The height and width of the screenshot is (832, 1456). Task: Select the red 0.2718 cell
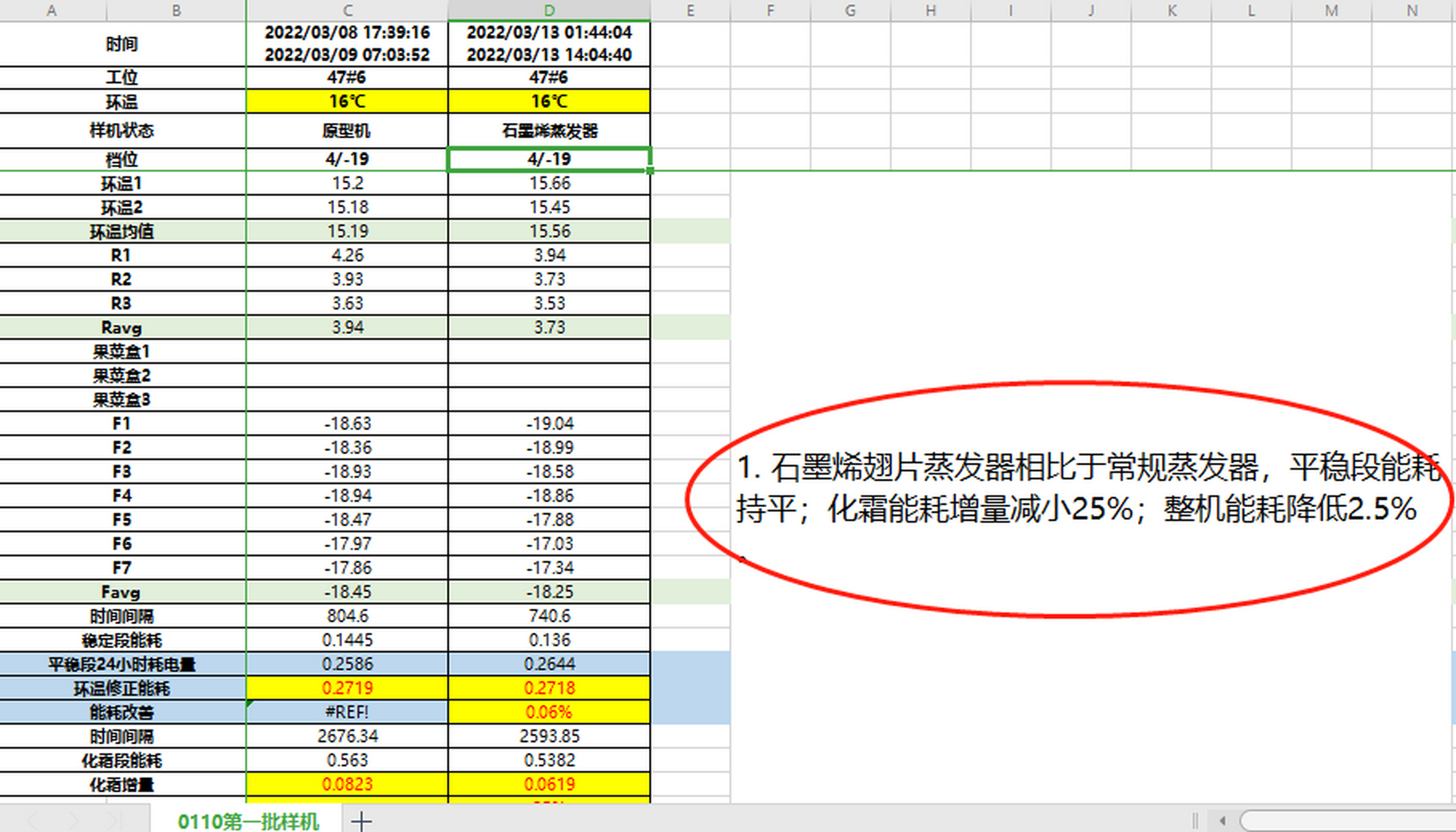(549, 688)
